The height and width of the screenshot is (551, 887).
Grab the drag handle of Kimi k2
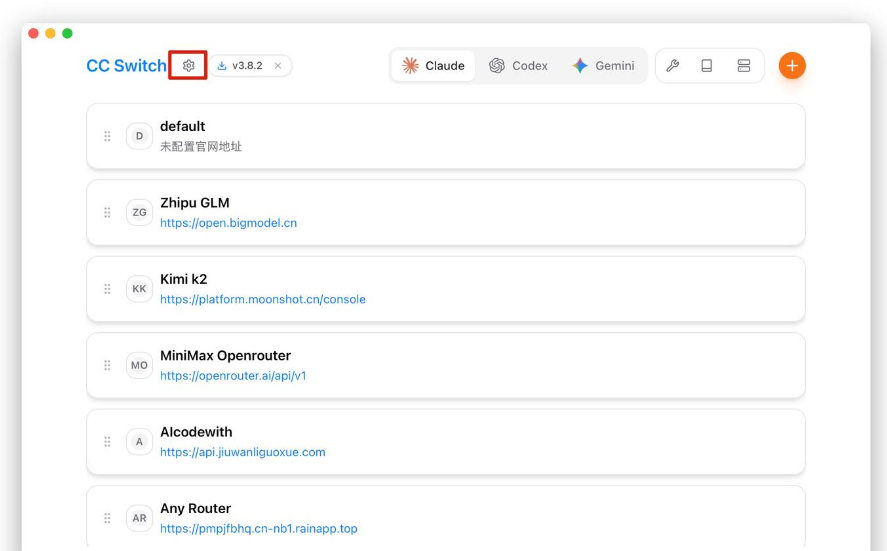(107, 289)
